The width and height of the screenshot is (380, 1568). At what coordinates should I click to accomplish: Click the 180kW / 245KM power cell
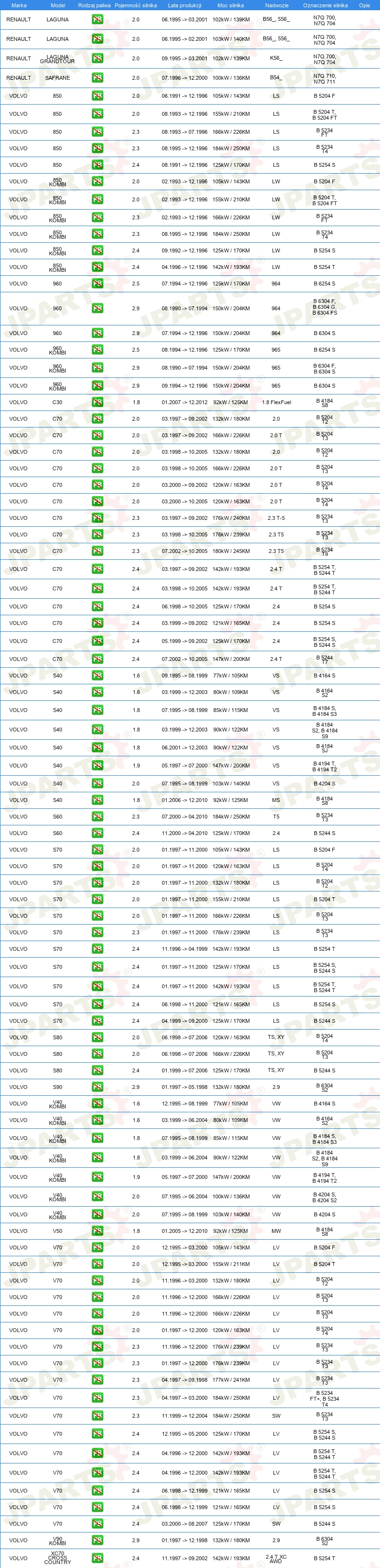pos(231,552)
